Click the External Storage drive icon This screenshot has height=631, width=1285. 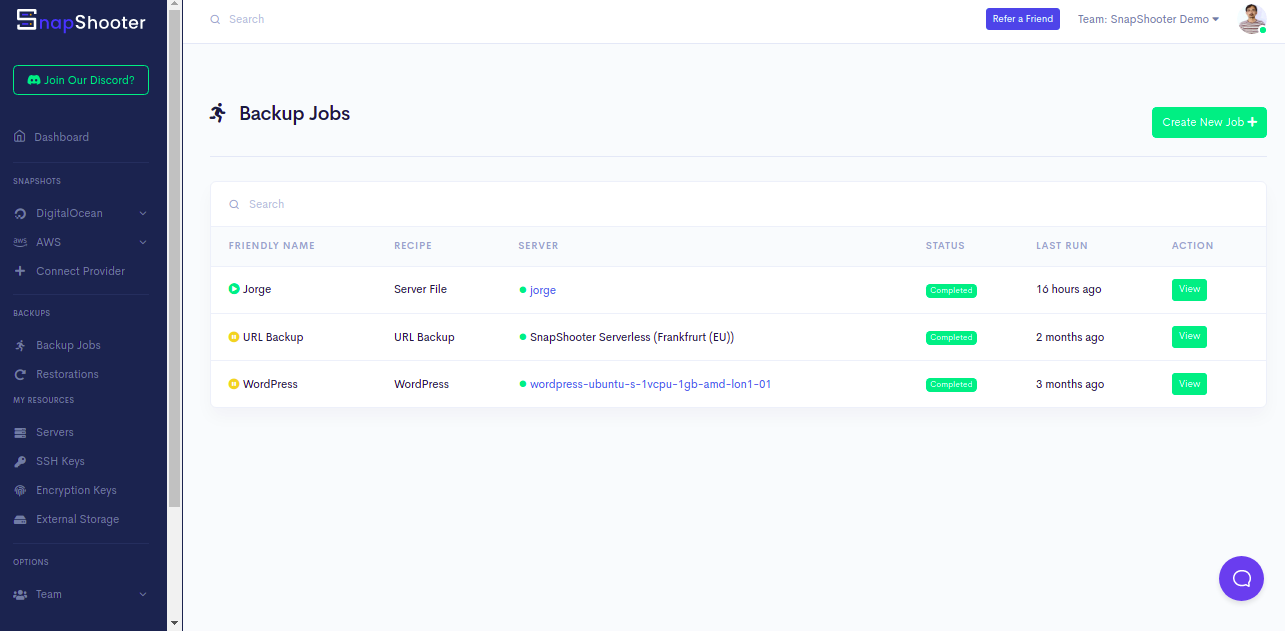[x=20, y=519]
